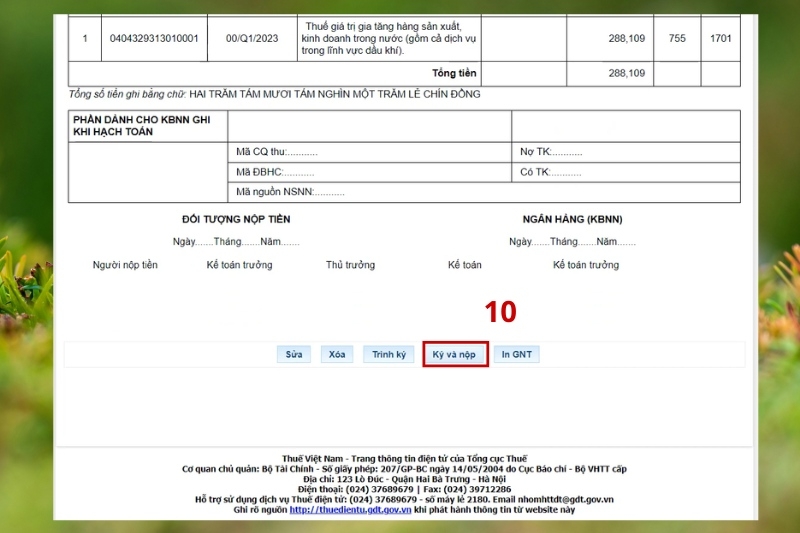Click sub-item code 1701

[720, 38]
